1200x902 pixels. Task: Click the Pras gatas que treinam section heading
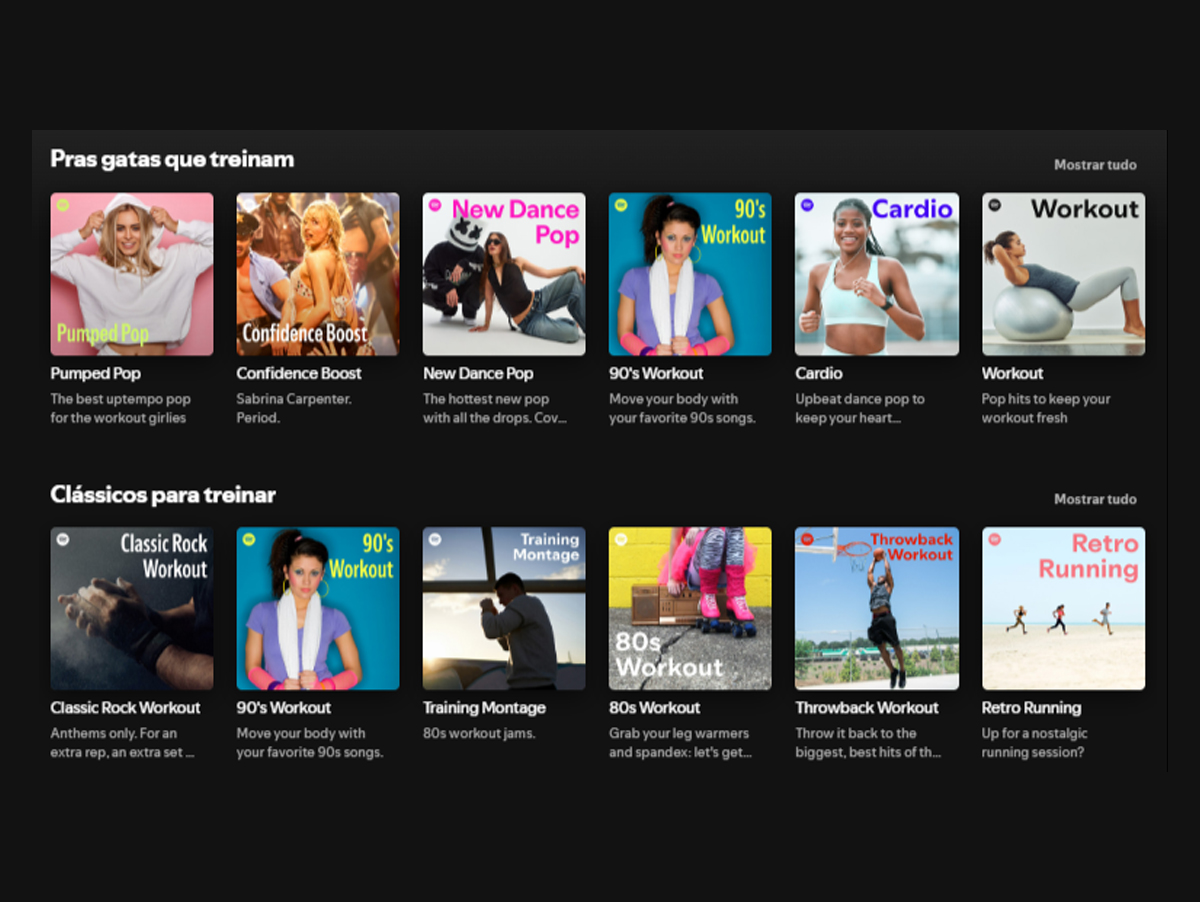point(171,158)
